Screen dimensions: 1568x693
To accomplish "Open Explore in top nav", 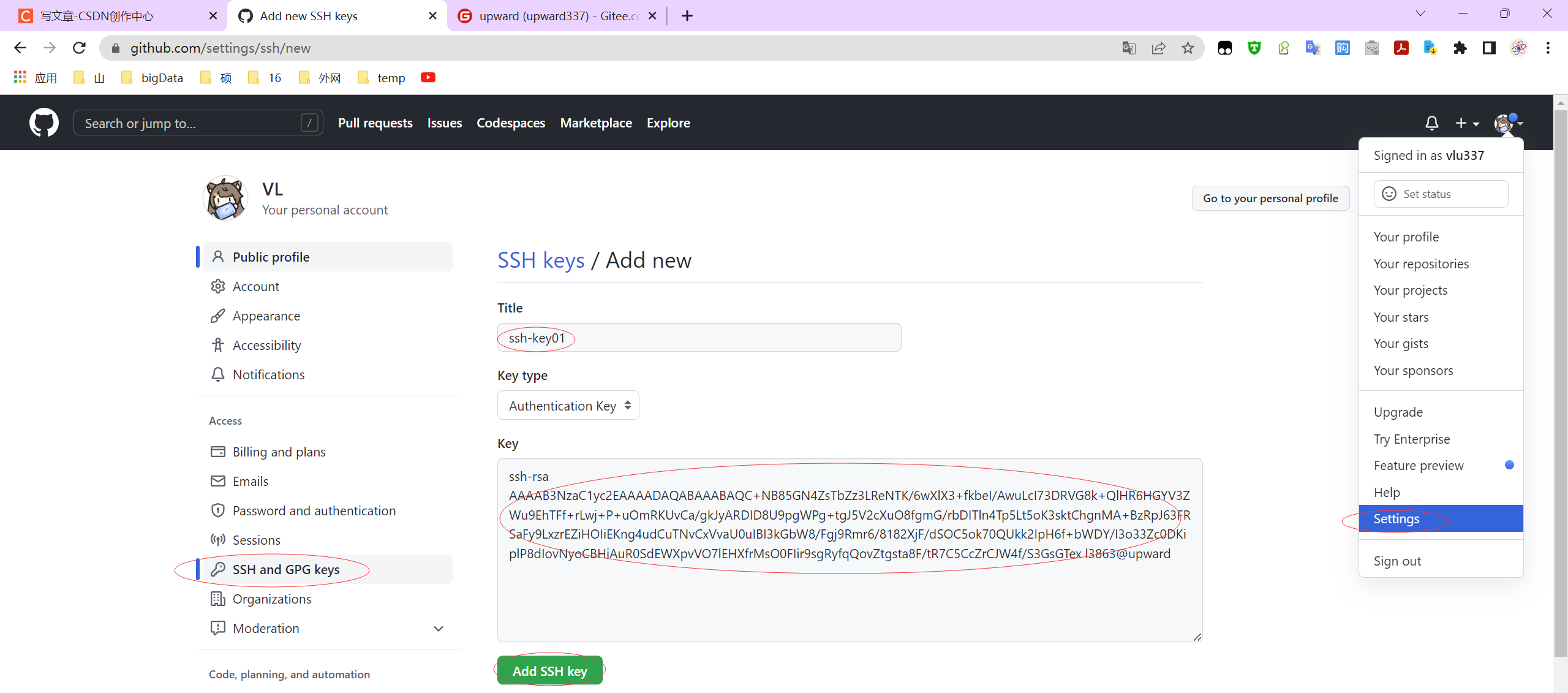I will [668, 123].
